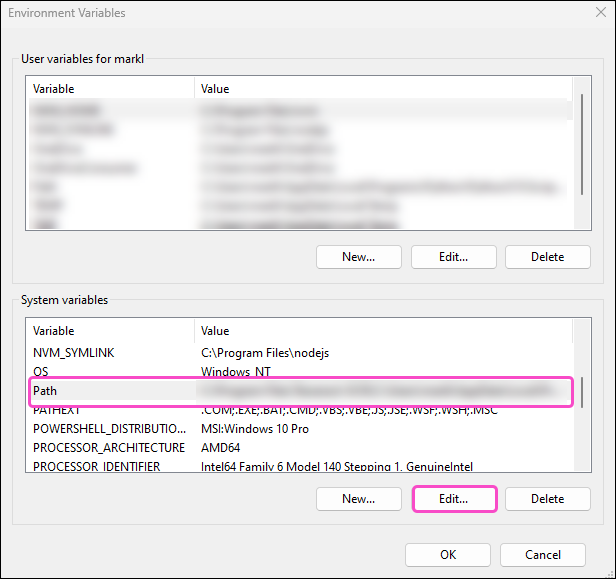Click Edit under User variables
This screenshot has height=579, width=616.
pyautogui.click(x=454, y=257)
